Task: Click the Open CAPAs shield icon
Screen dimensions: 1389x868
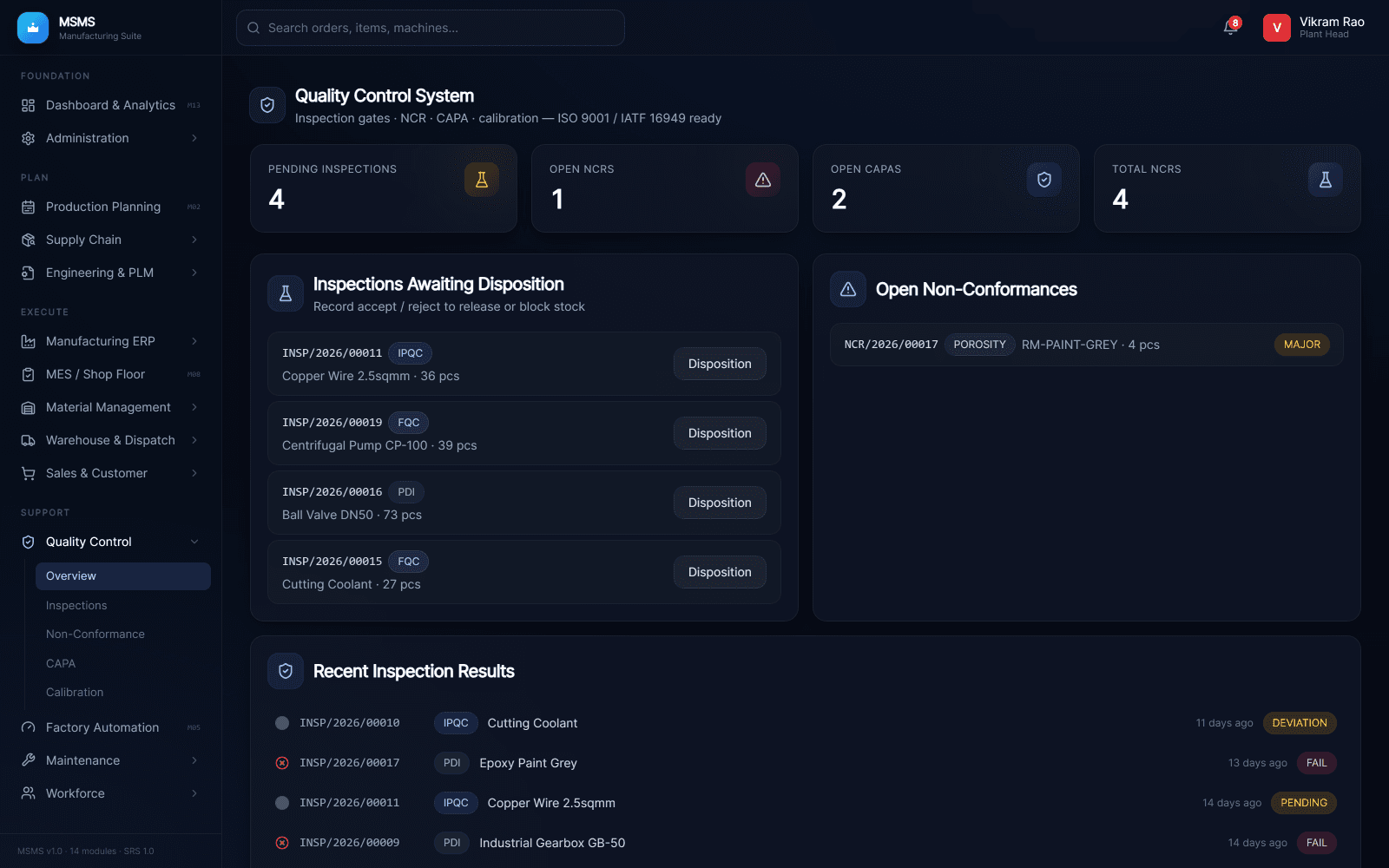Action: pyautogui.click(x=1044, y=180)
